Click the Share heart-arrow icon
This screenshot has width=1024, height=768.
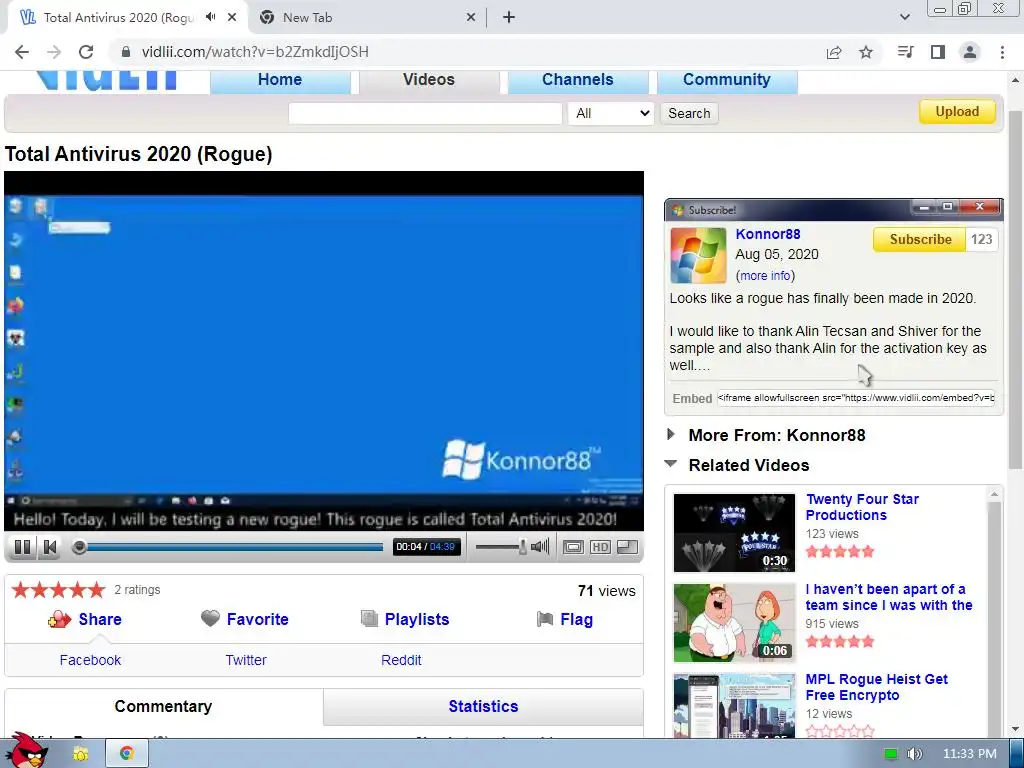click(59, 619)
